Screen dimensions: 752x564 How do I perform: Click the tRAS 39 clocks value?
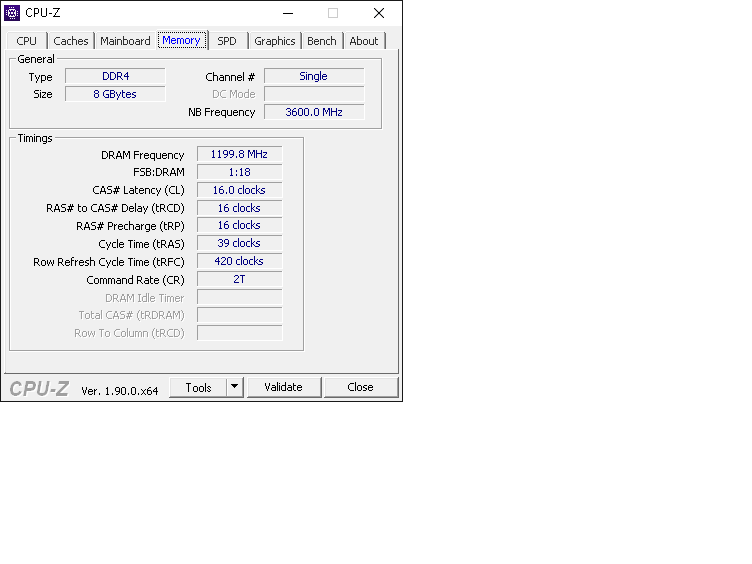tap(239, 243)
